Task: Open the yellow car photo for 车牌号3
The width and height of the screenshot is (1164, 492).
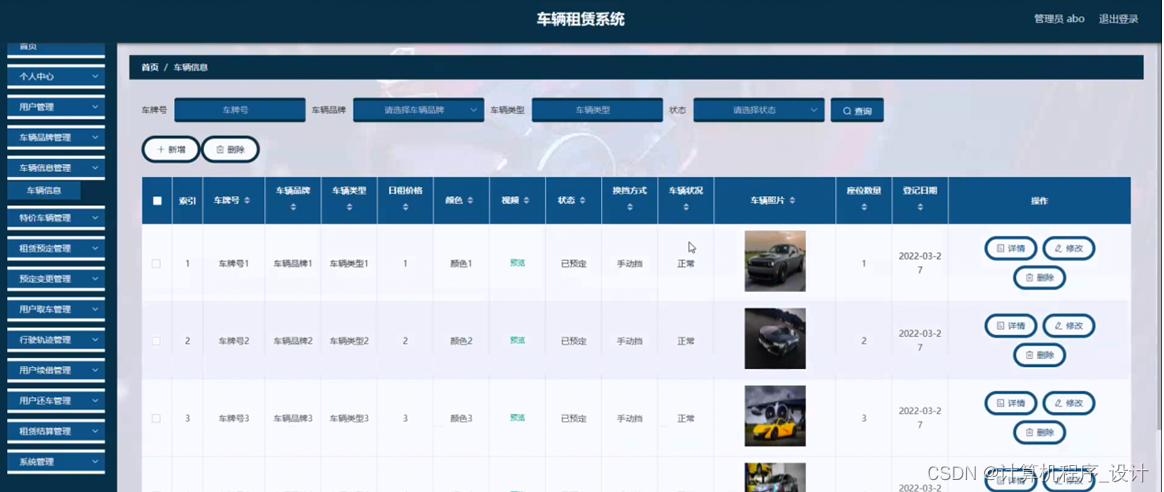Action: (x=775, y=416)
